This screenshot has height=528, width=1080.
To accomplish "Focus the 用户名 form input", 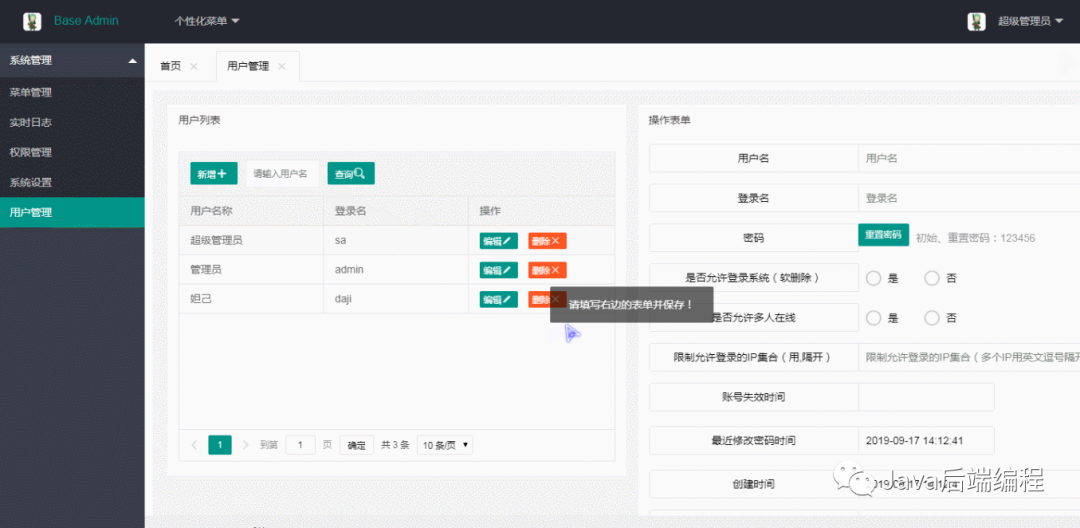I will [969, 158].
